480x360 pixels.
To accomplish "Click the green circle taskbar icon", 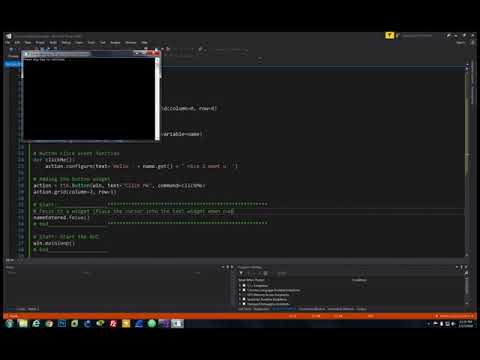I will point(152,323).
